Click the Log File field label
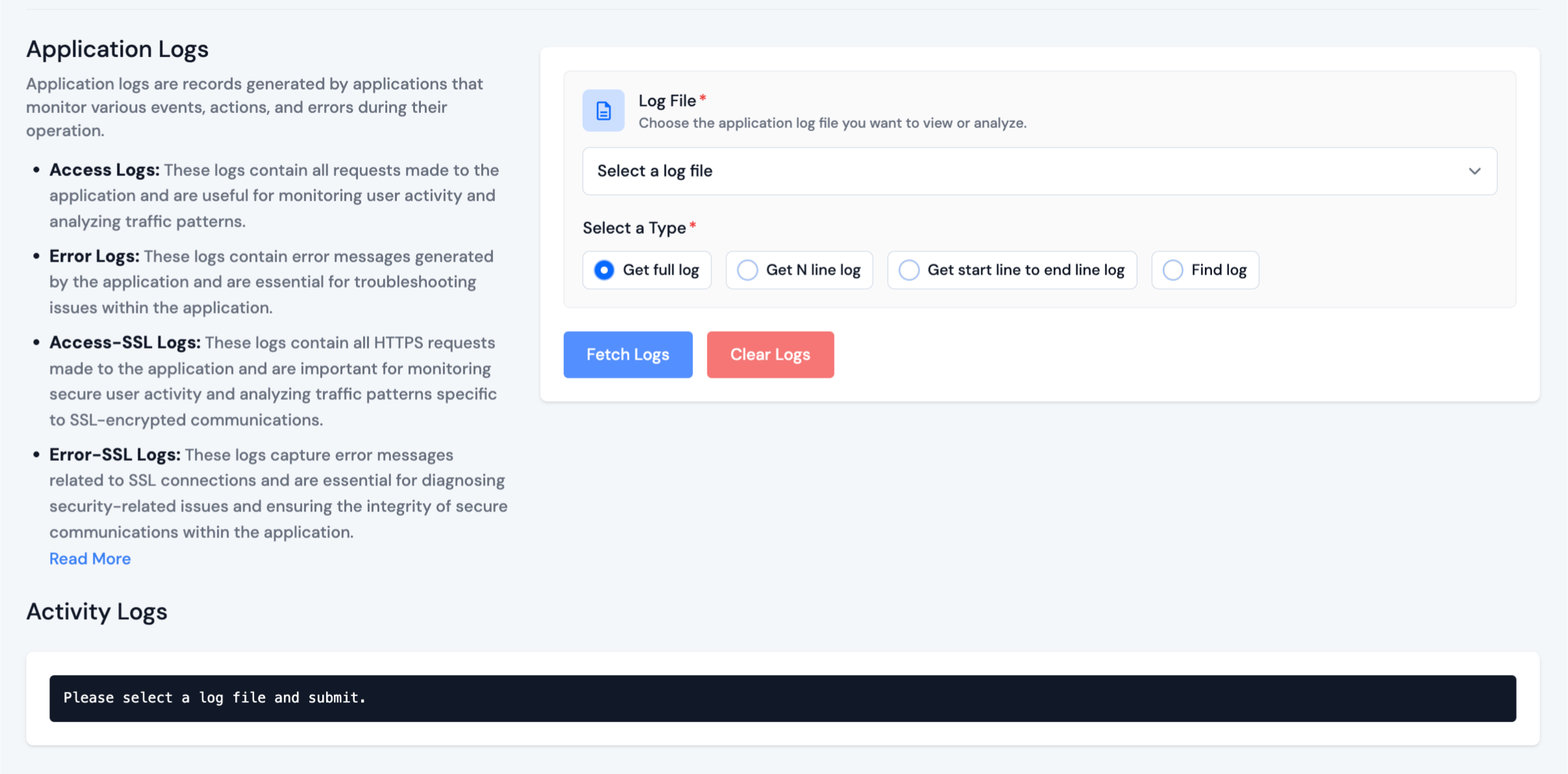The image size is (1568, 774). point(667,101)
